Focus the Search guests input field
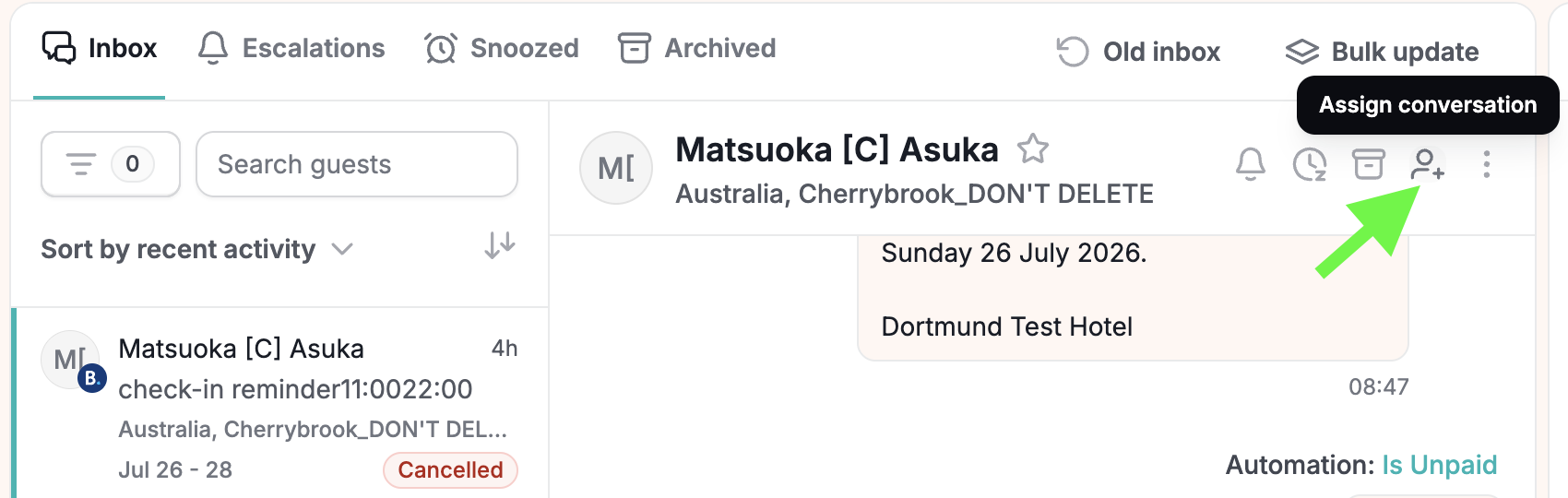The image size is (1568, 498). [x=357, y=164]
